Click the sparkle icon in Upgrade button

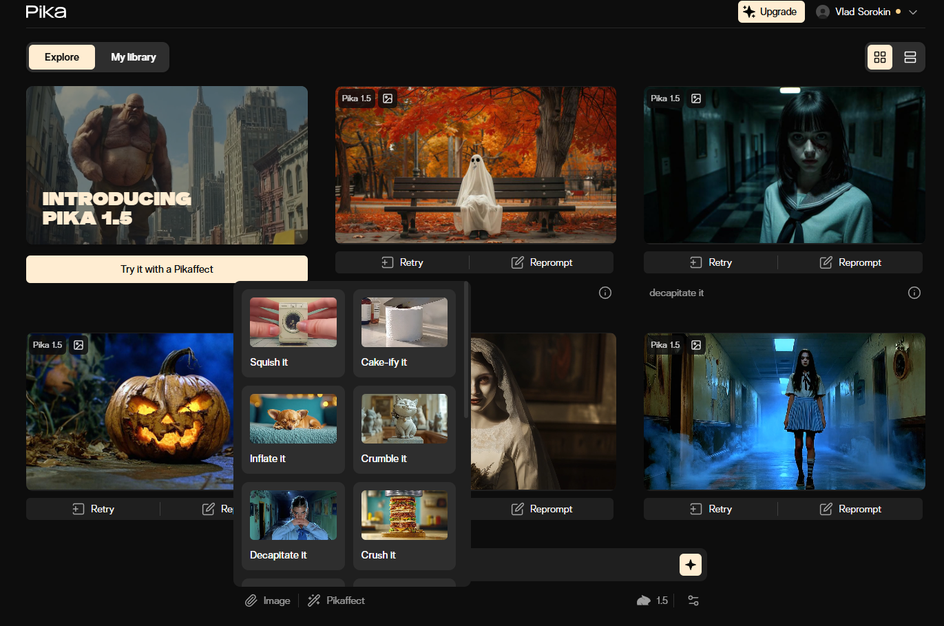point(749,11)
